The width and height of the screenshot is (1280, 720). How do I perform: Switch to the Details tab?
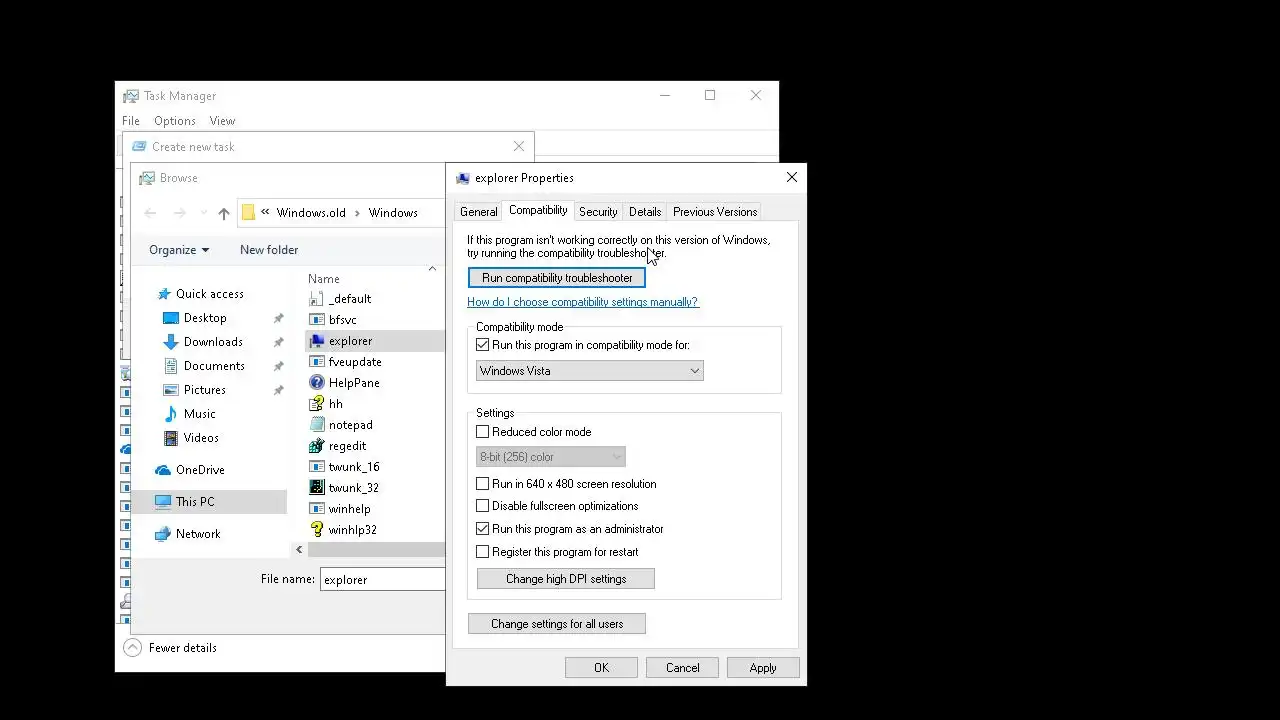645,212
